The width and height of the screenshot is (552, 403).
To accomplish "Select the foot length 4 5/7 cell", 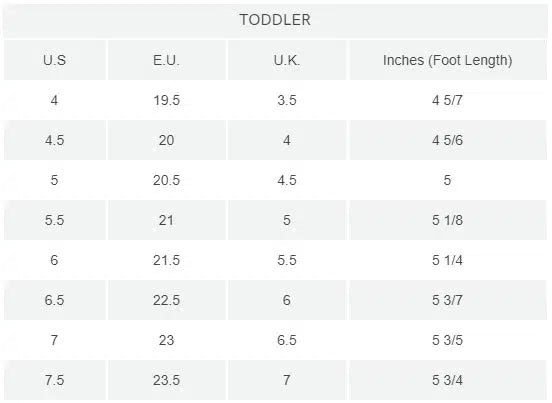I will [447, 100].
